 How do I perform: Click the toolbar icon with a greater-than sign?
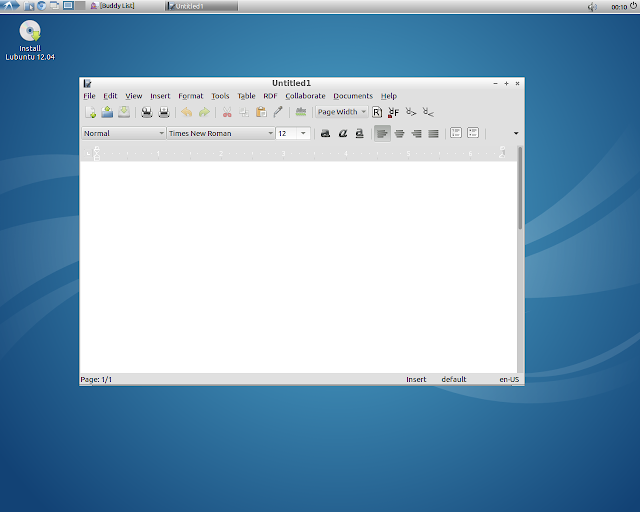tap(411, 112)
